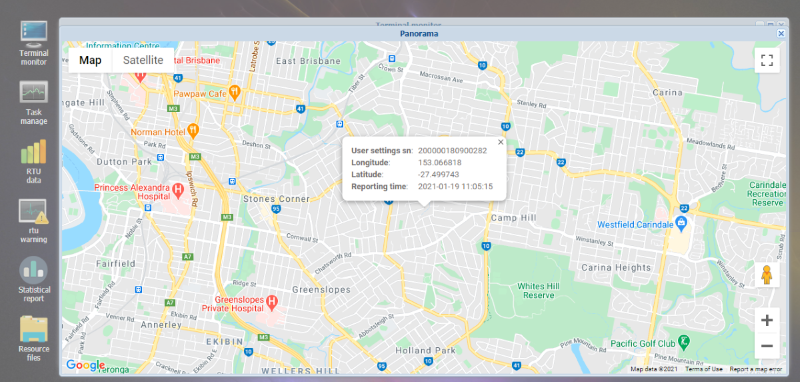This screenshot has width=800, height=382.
Task: Click the Street View pegman icon
Action: tap(767, 275)
